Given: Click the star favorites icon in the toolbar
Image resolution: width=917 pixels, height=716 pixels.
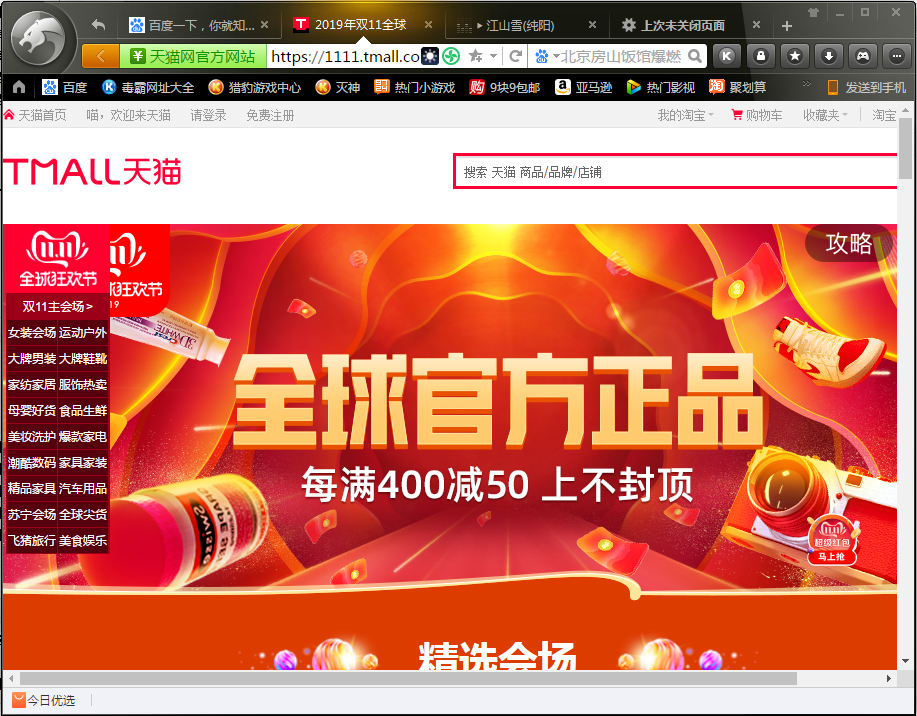Looking at the screenshot, I should pos(794,56).
